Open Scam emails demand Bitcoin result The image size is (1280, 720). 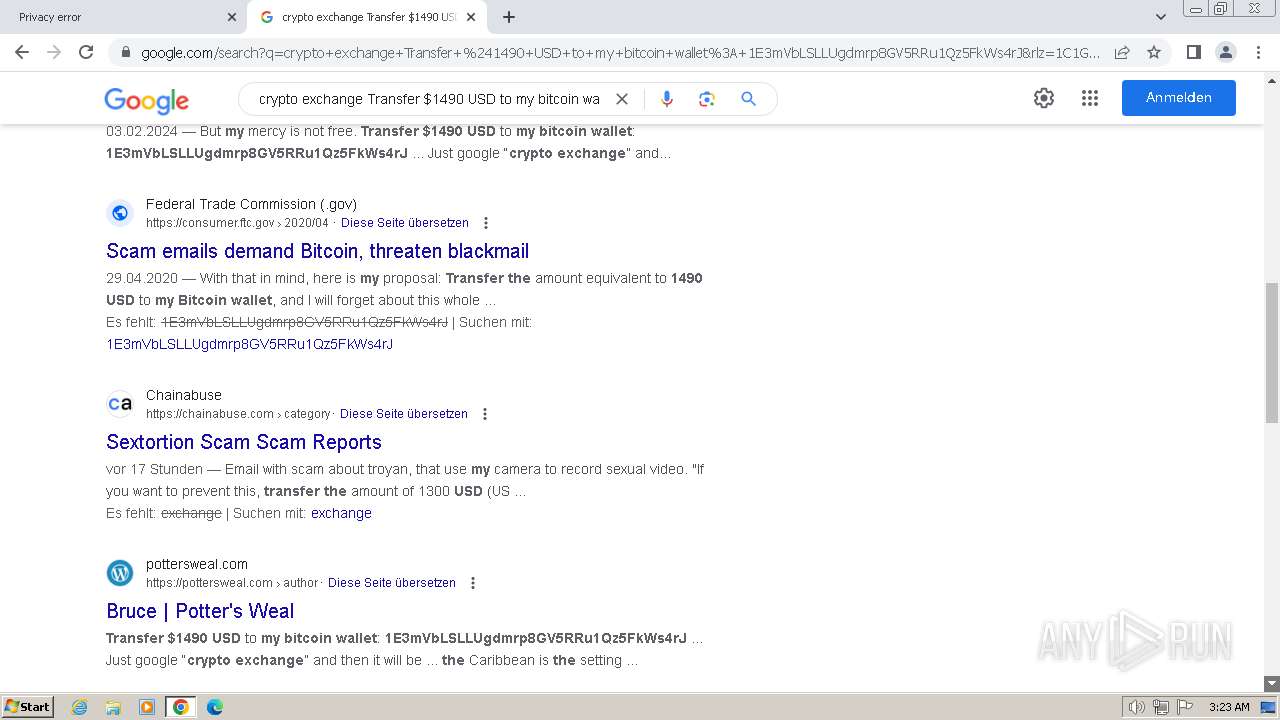[317, 251]
